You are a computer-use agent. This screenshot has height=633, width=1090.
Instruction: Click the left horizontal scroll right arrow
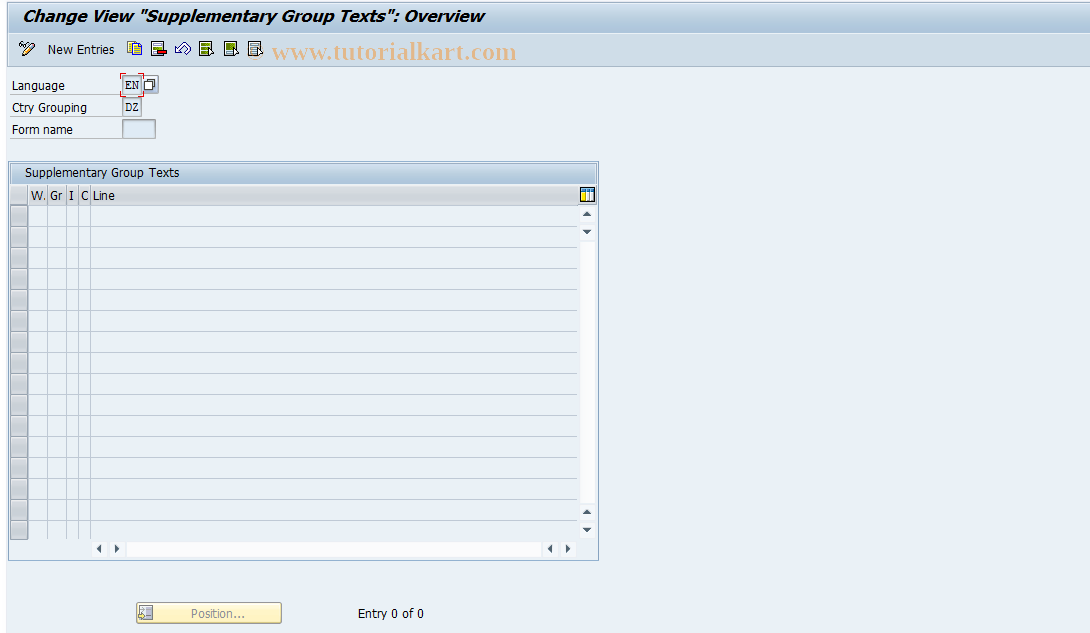point(117,549)
